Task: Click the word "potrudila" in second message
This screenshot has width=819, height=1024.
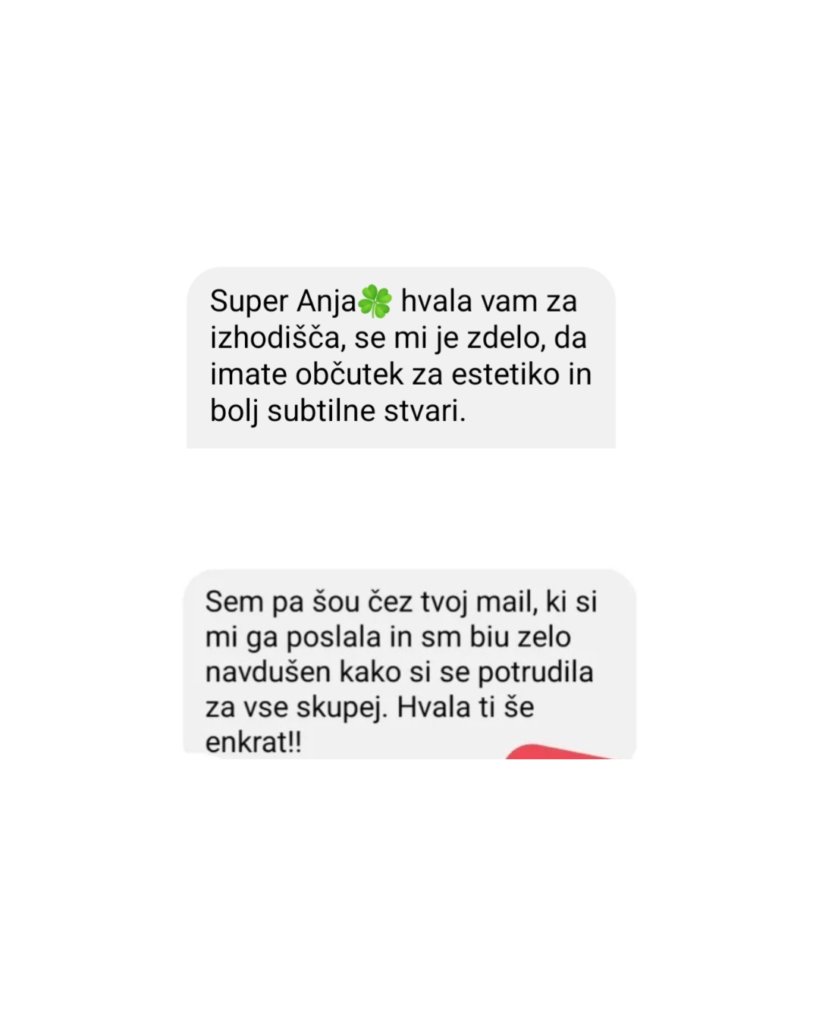Action: [536, 673]
